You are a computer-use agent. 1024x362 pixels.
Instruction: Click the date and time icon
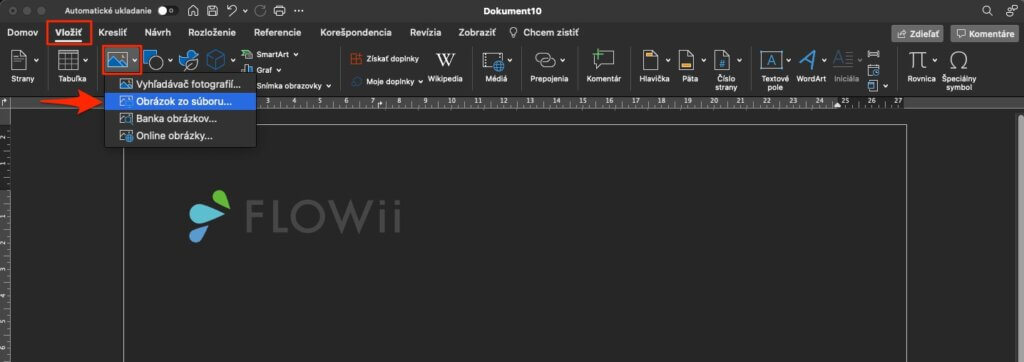point(873,69)
